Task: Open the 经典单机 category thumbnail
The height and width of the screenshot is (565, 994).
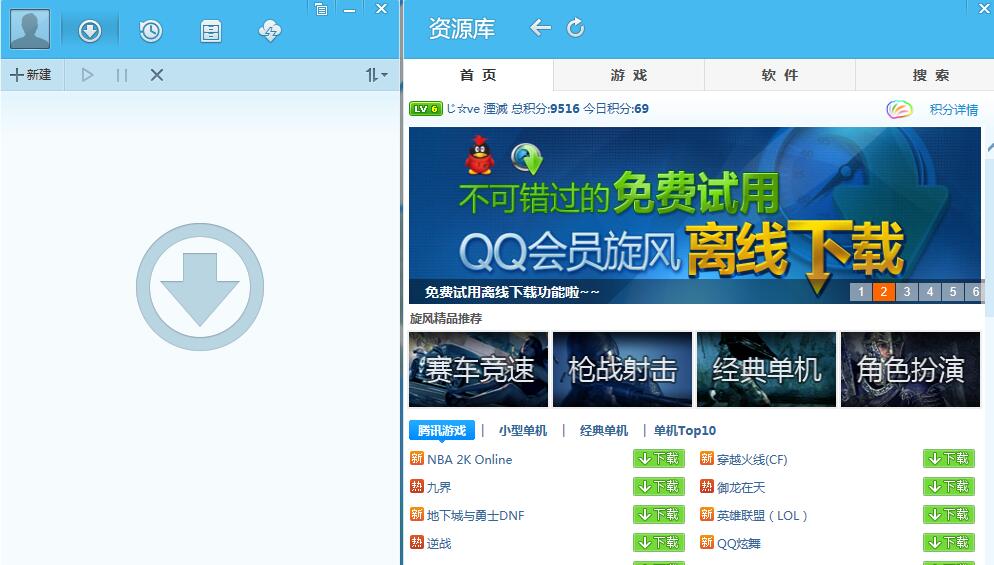Action: 766,369
